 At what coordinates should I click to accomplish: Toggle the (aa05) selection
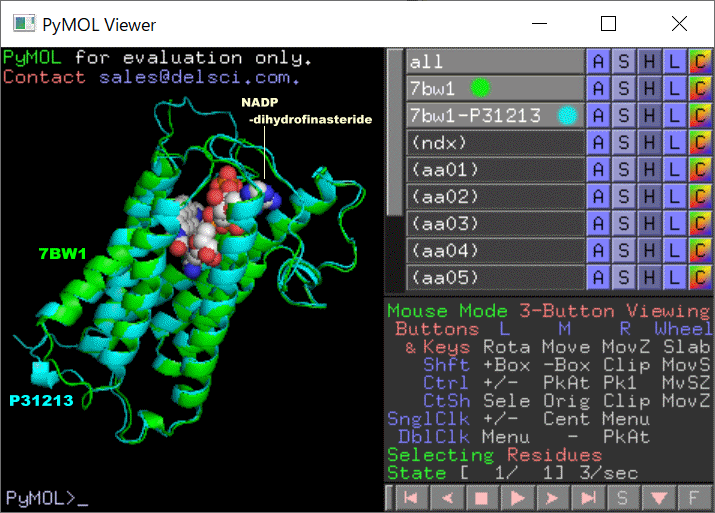pyautogui.click(x=495, y=277)
